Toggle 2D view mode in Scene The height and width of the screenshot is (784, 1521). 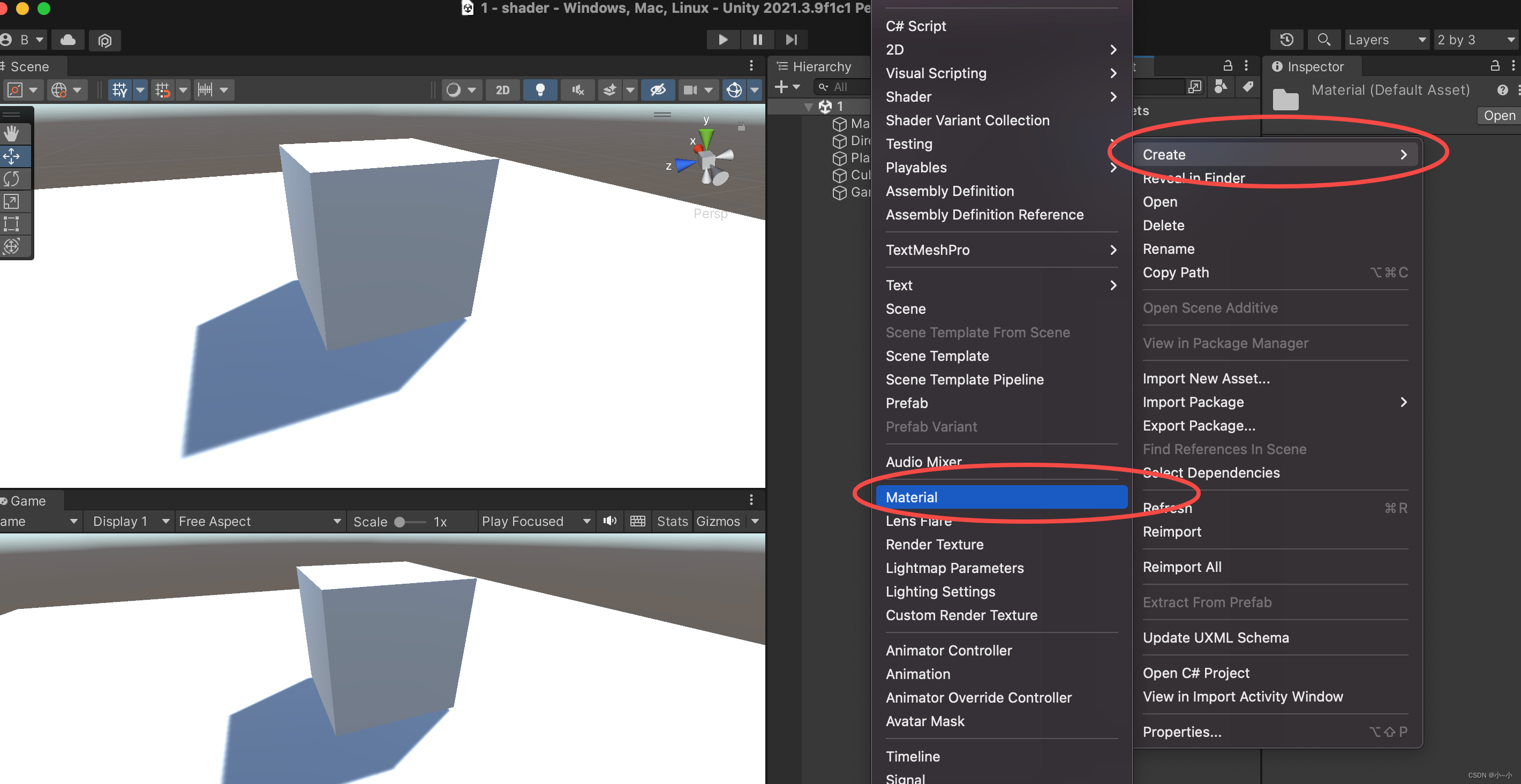tap(502, 90)
